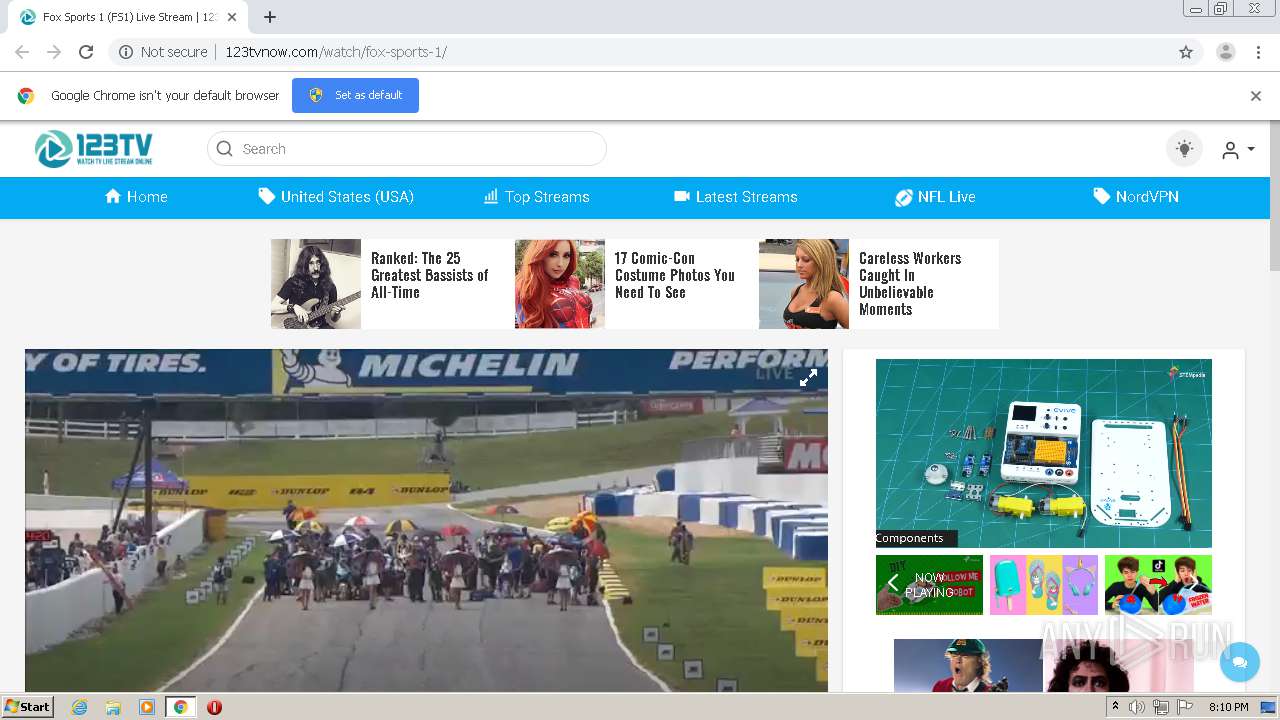Image resolution: width=1280 pixels, height=720 pixels.
Task: Open File Explorer from taskbar
Action: tap(113, 707)
